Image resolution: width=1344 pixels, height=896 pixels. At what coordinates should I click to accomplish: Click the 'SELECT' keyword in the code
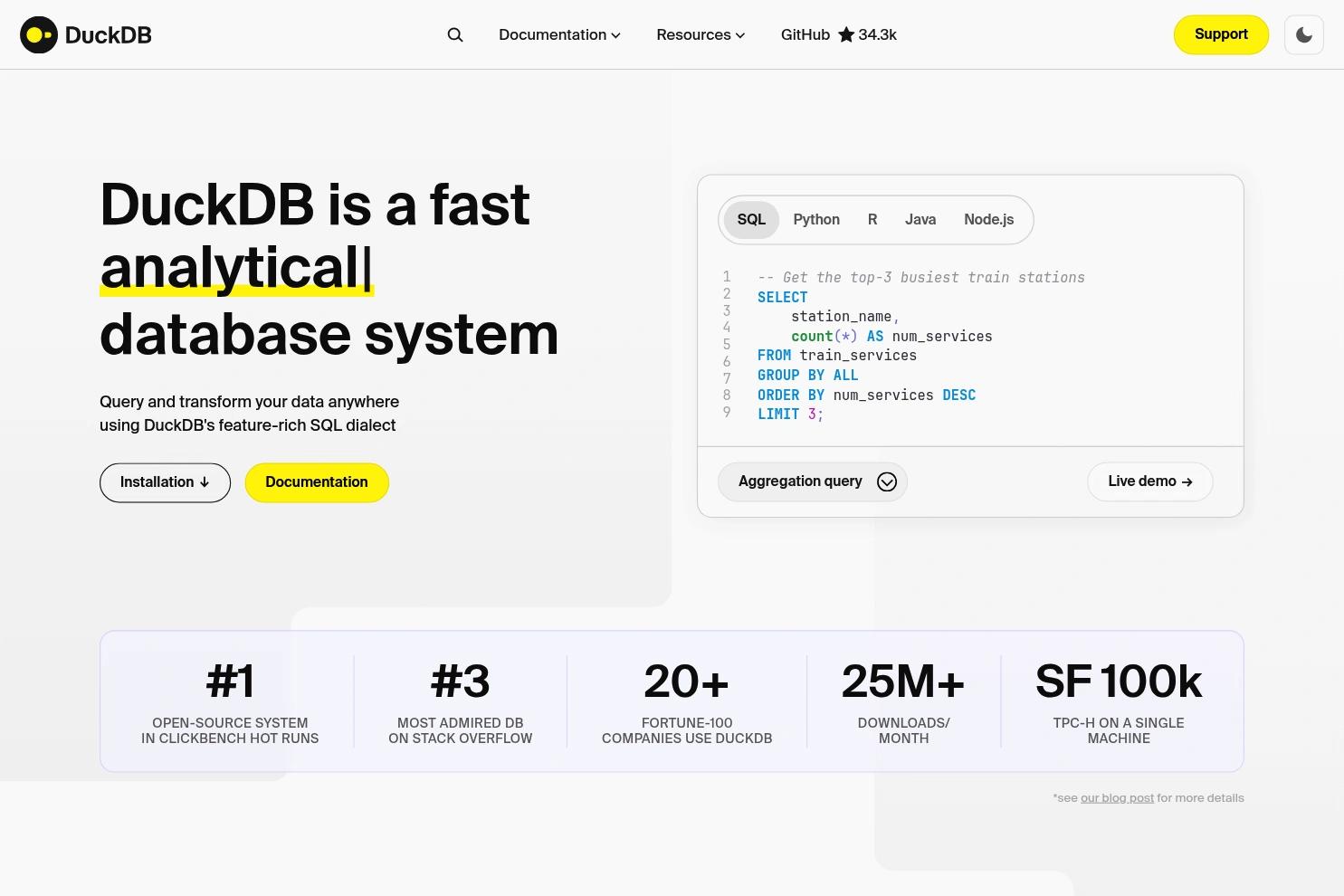point(783,297)
